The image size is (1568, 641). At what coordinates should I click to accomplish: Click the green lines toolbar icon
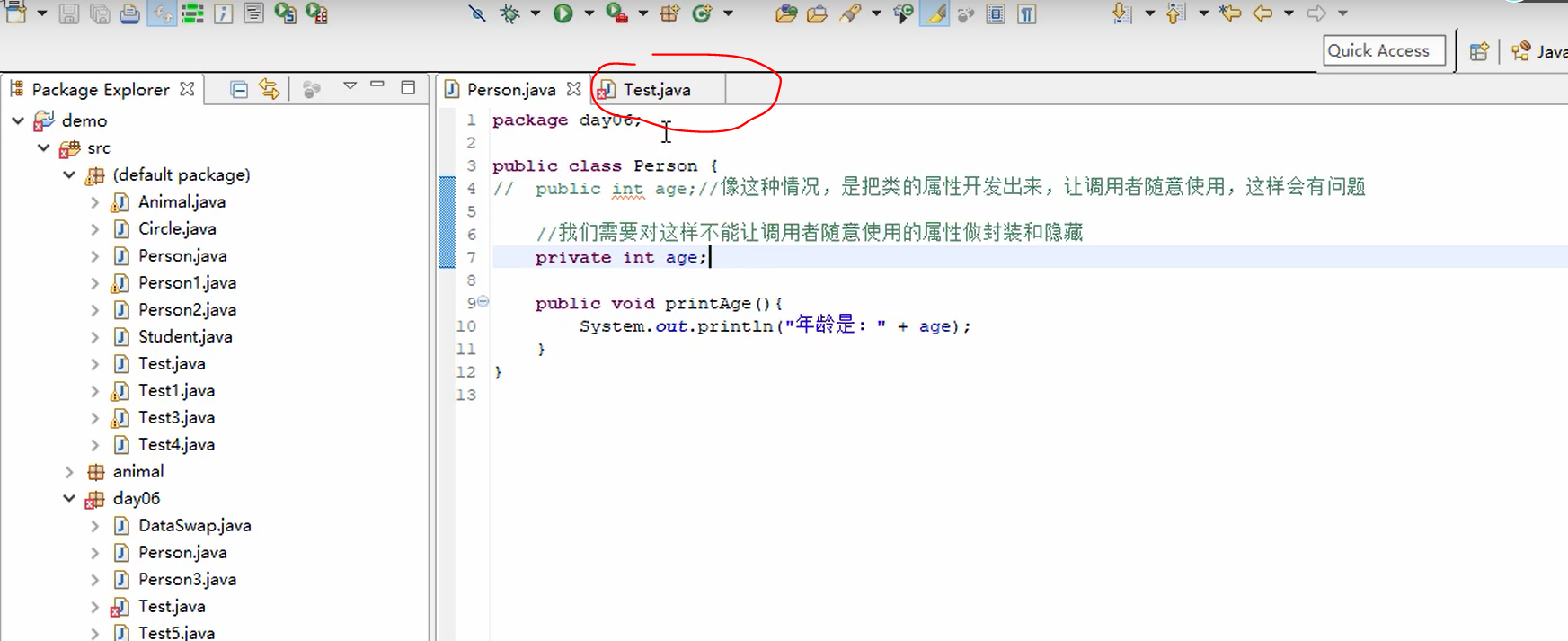[x=192, y=13]
